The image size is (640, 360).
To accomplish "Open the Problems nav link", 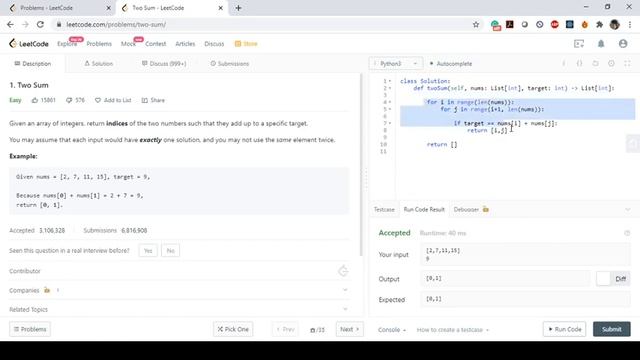I will (x=99, y=44).
